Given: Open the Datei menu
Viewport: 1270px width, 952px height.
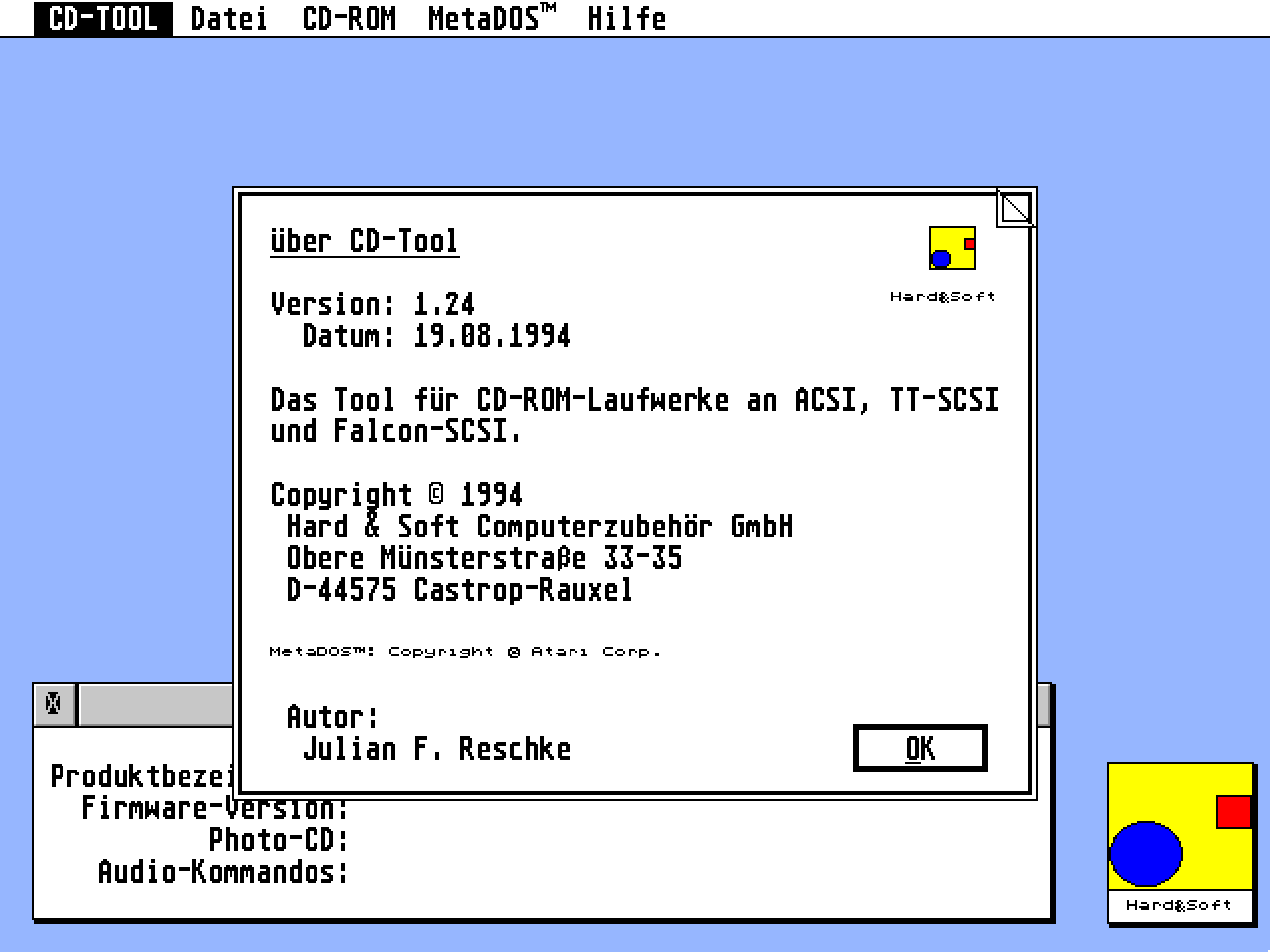Looking at the screenshot, I should [229, 18].
